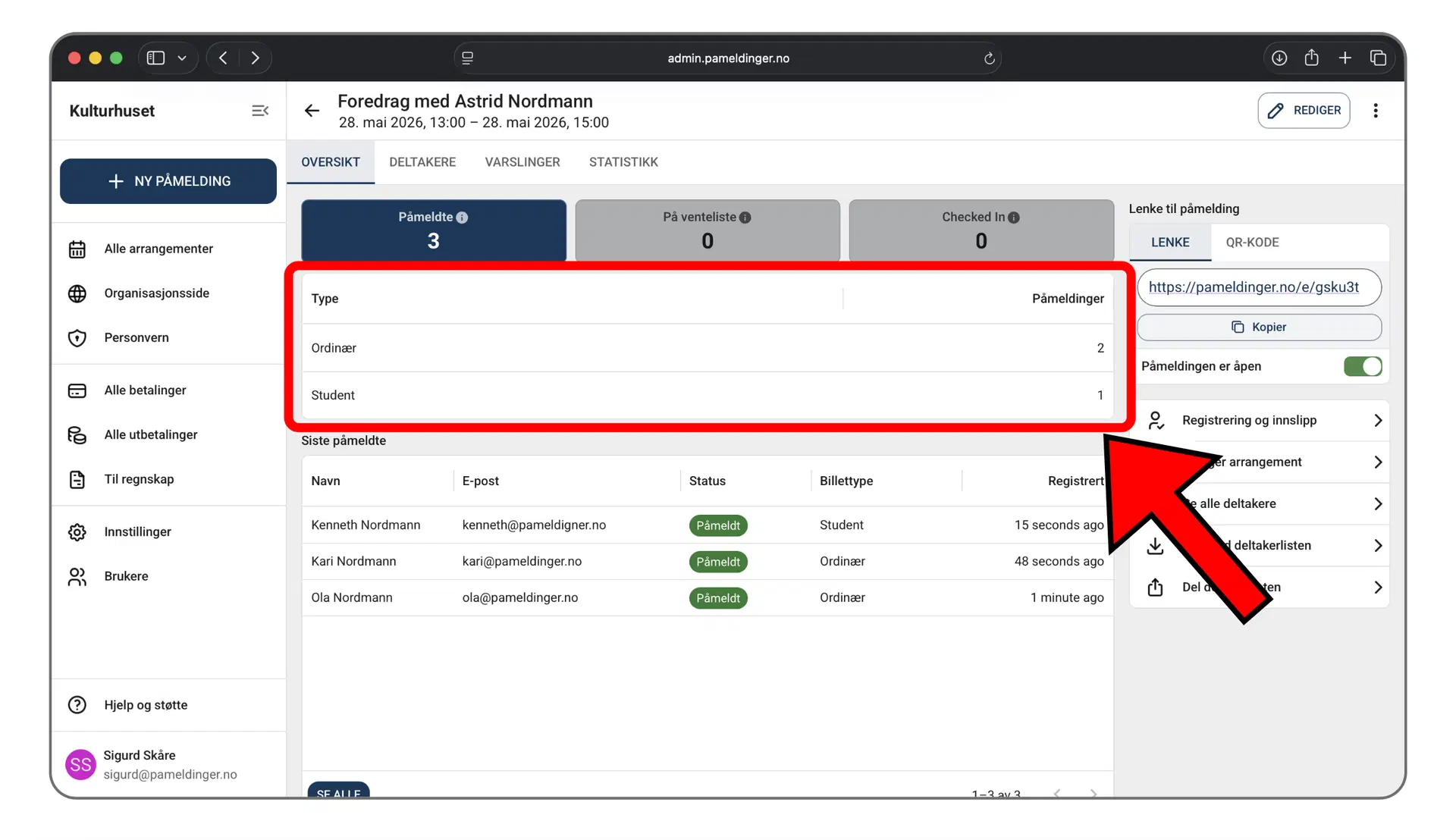Click the Personvern shield icon
The height and width of the screenshot is (840, 1456).
pyautogui.click(x=77, y=338)
